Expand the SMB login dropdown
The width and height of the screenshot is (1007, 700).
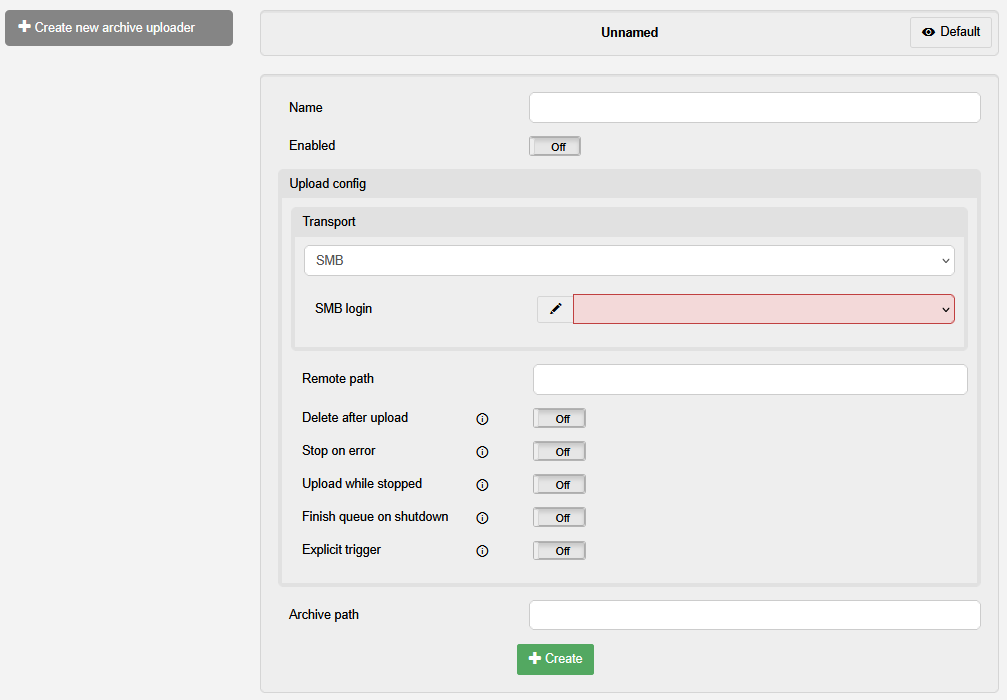coord(763,309)
